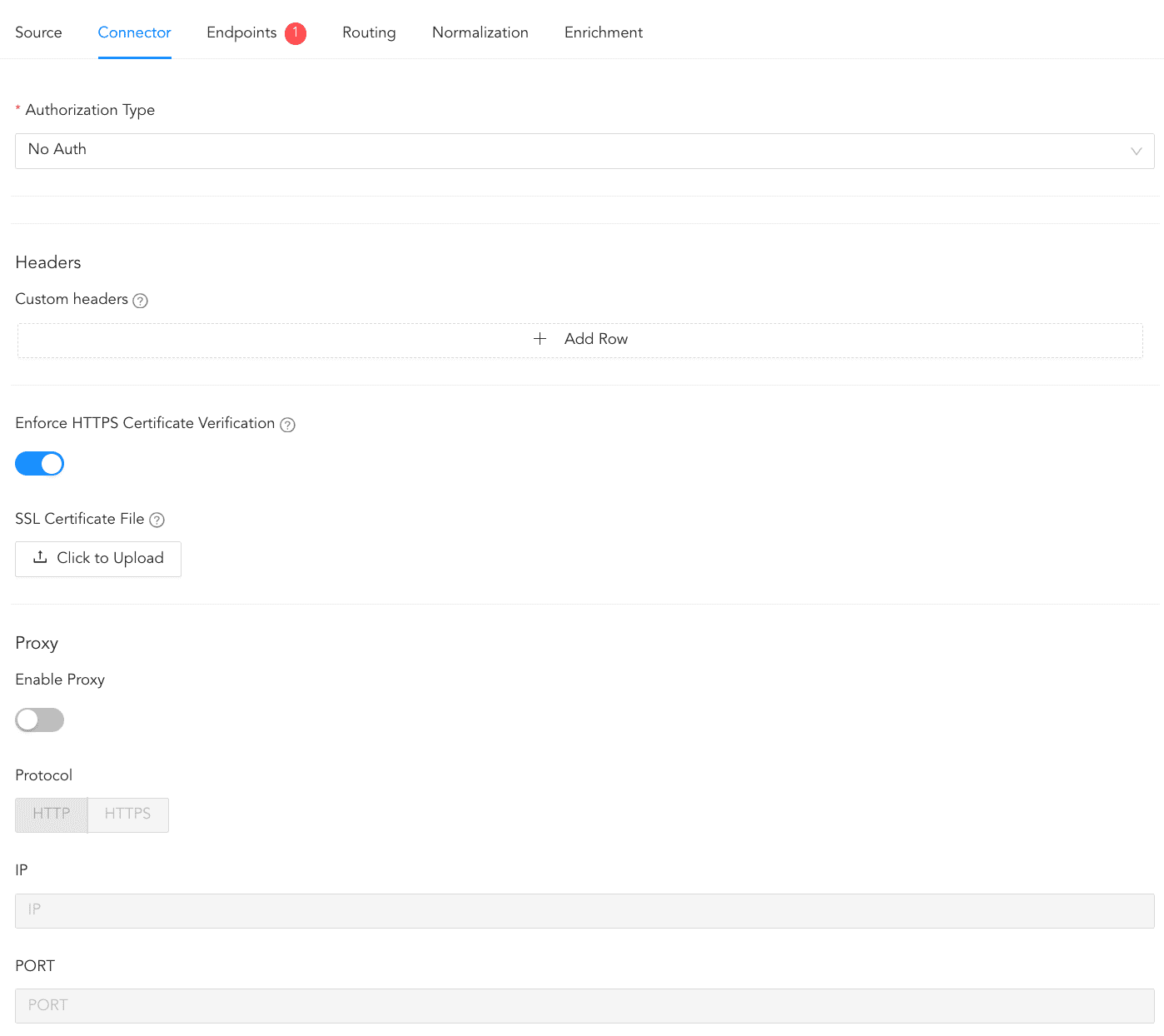Click the proxy IP input field
This screenshot has width=1164, height=1036.
pos(584,910)
